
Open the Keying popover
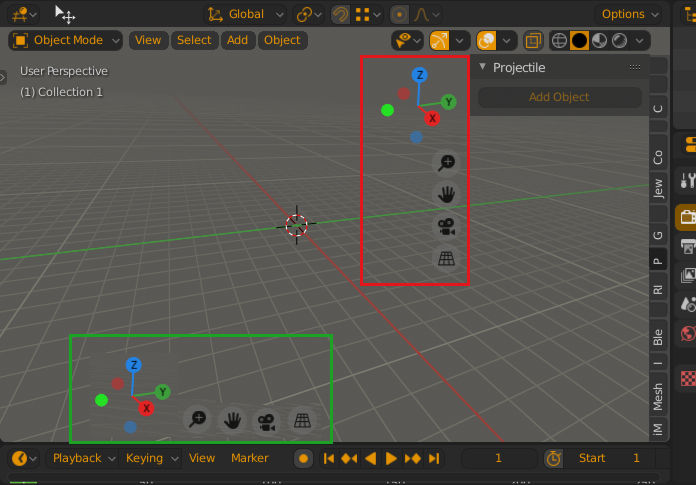[x=152, y=458]
